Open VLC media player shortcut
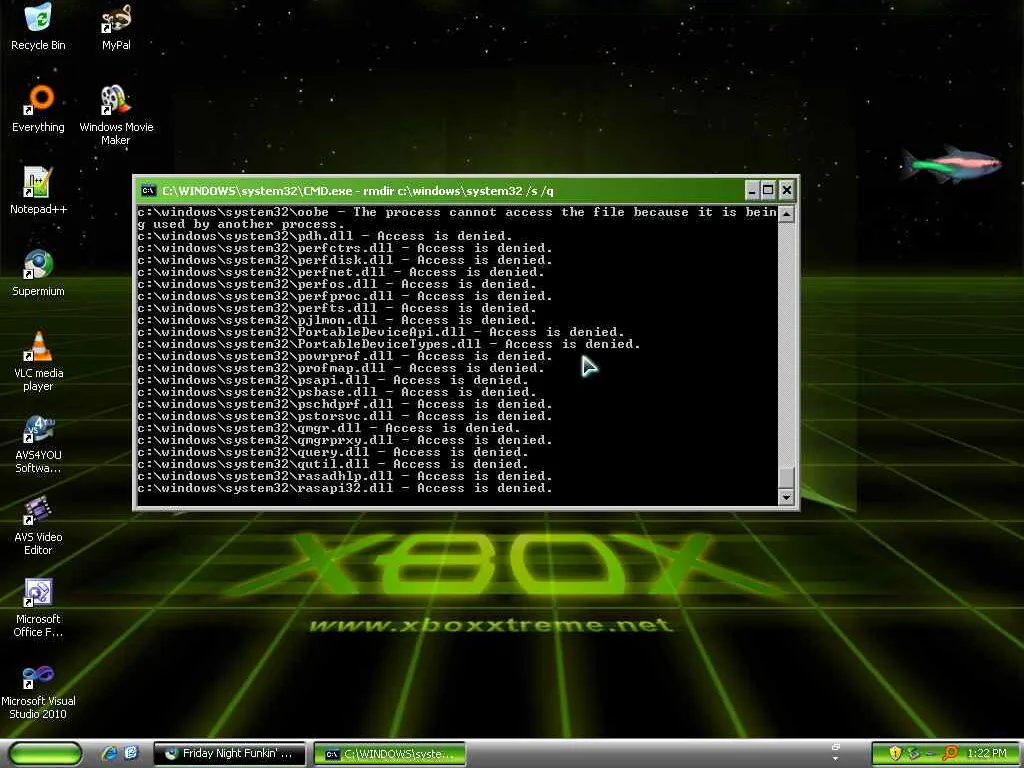Image resolution: width=1024 pixels, height=768 pixels. point(38,361)
